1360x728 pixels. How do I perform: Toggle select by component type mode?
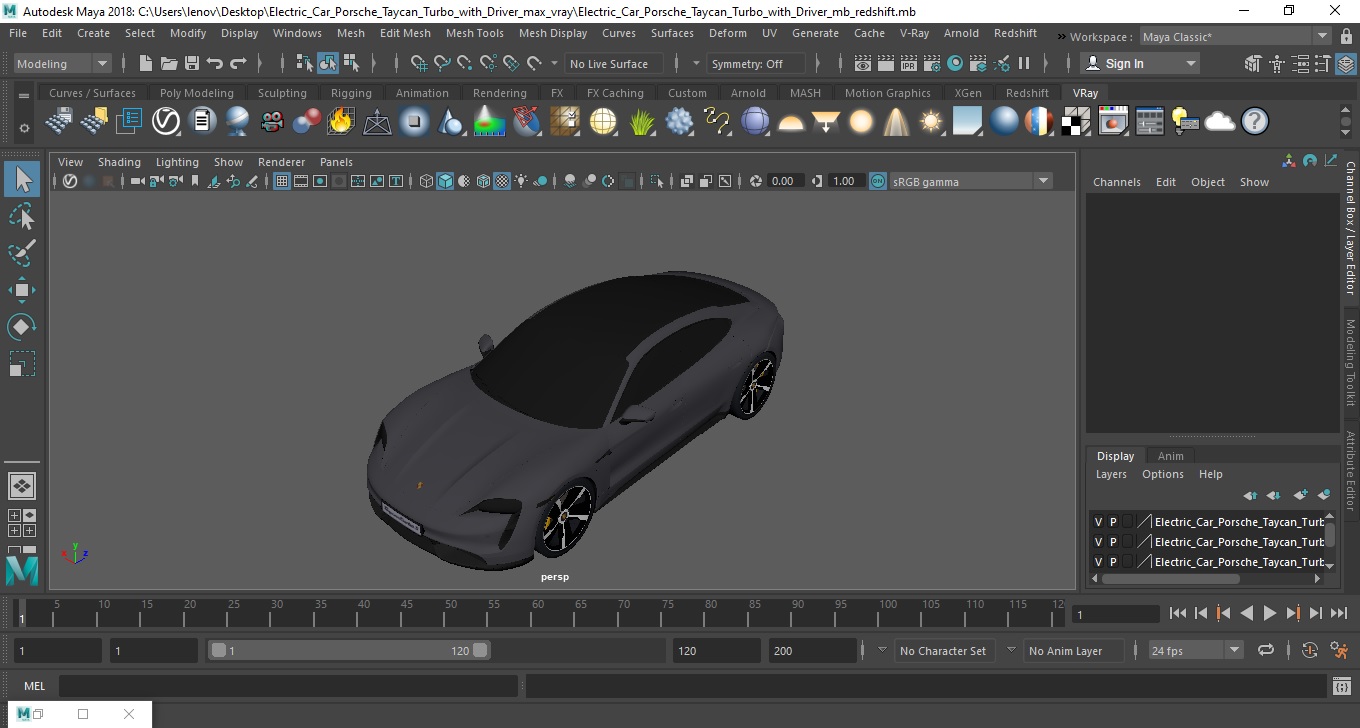point(351,63)
